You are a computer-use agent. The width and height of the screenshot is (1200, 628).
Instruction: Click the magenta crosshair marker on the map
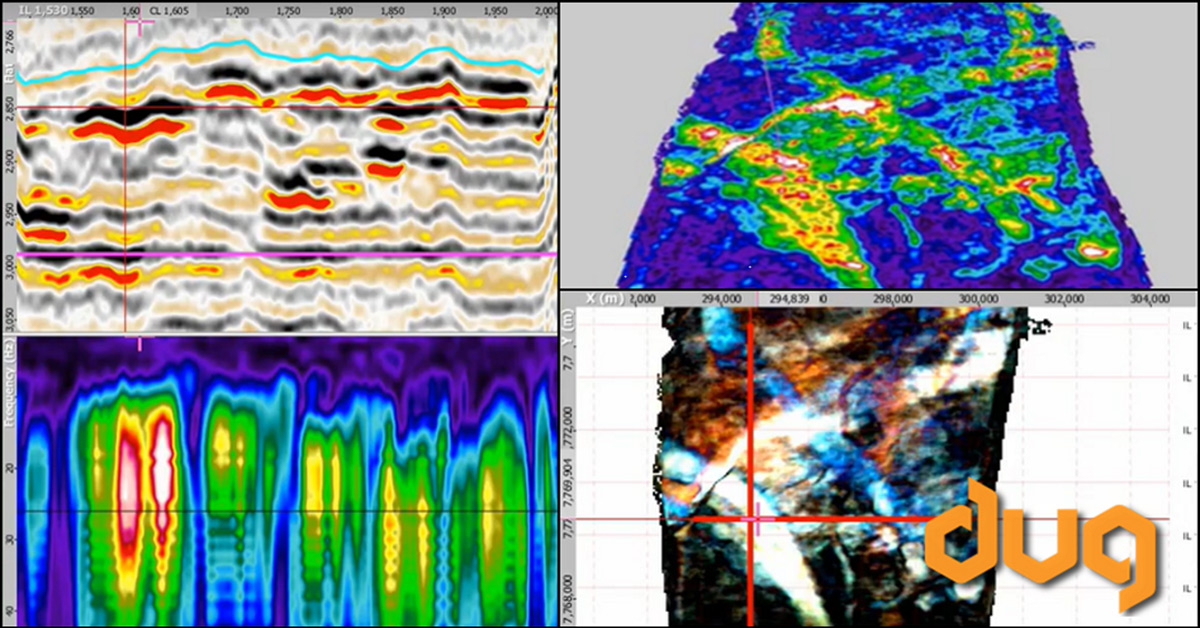tap(756, 519)
